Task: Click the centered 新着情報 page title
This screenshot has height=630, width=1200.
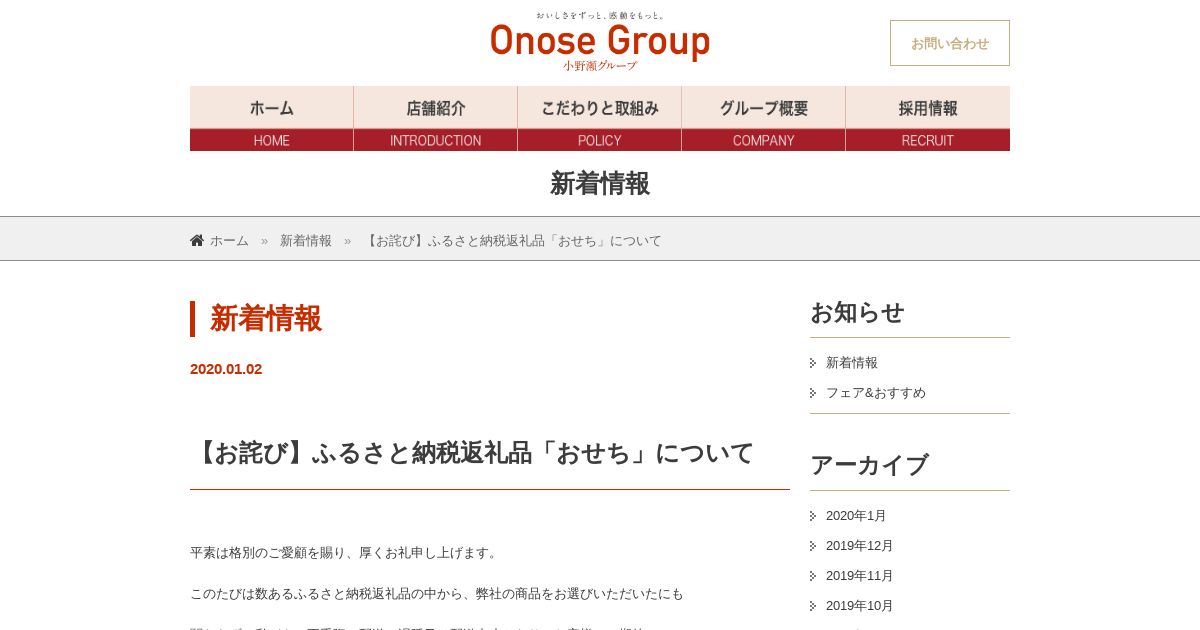Action: [x=600, y=183]
